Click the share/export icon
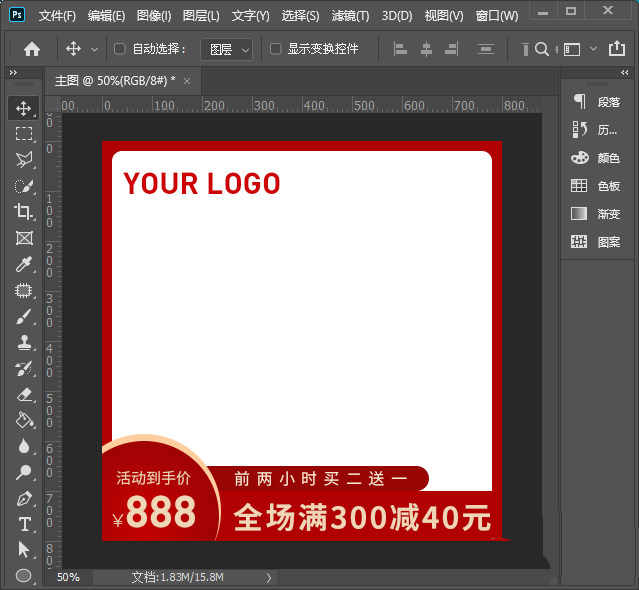The width and height of the screenshot is (639, 590). tap(617, 48)
